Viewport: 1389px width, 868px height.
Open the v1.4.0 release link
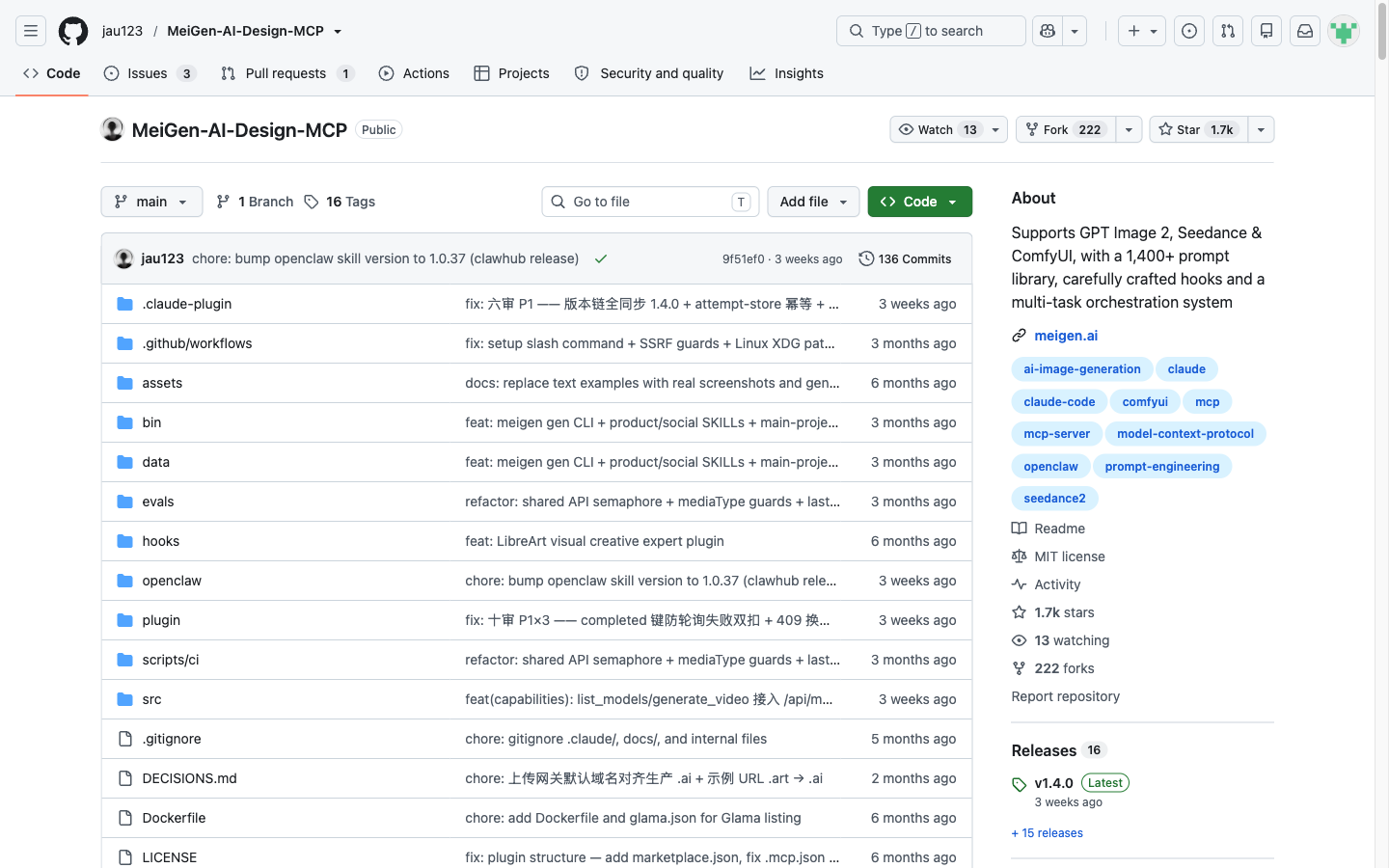[x=1053, y=783]
